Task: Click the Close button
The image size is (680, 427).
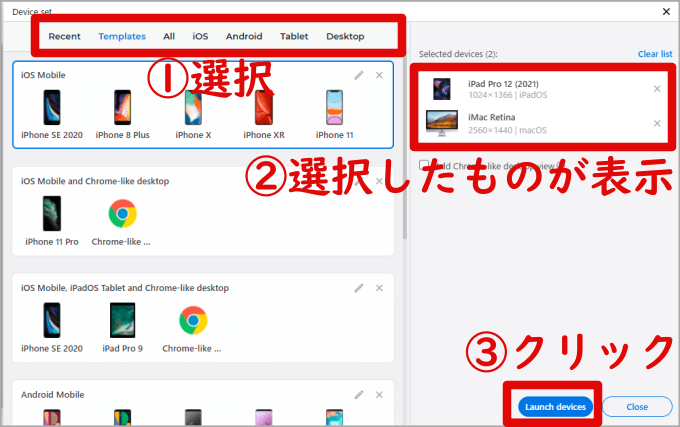Action: click(637, 407)
